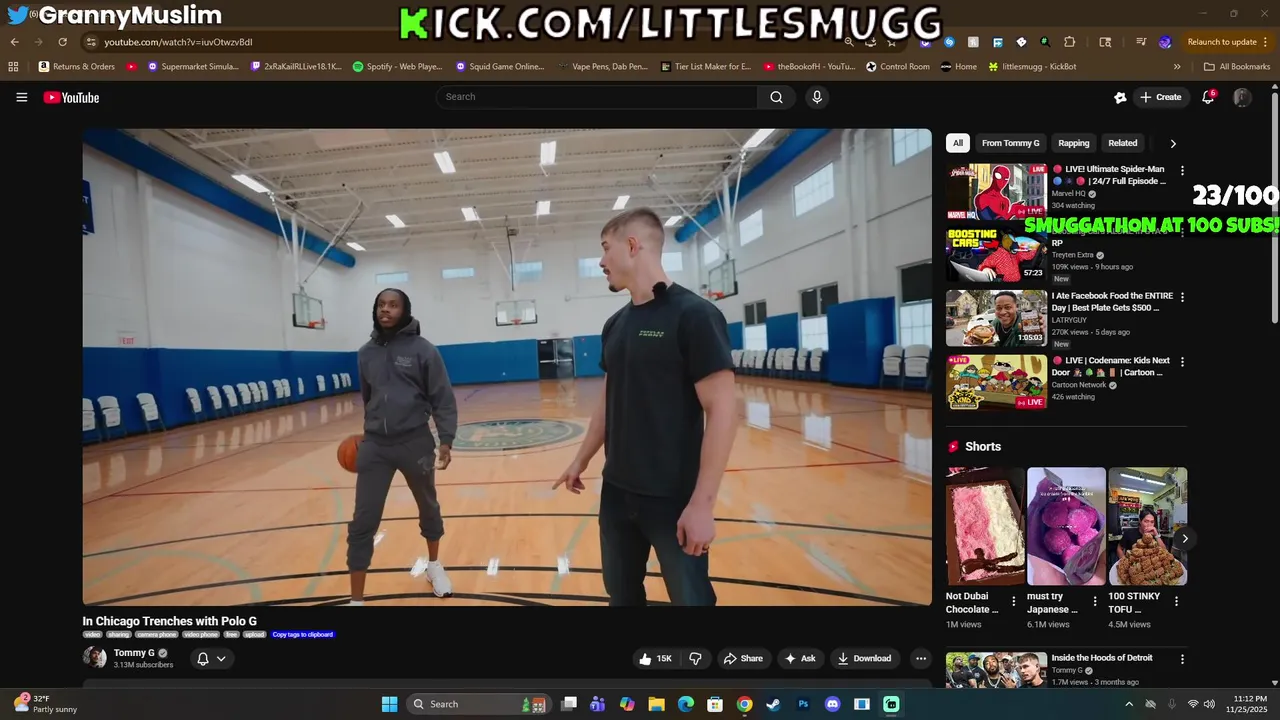
Task: Select the Rapping filter chip
Action: (x=1074, y=143)
